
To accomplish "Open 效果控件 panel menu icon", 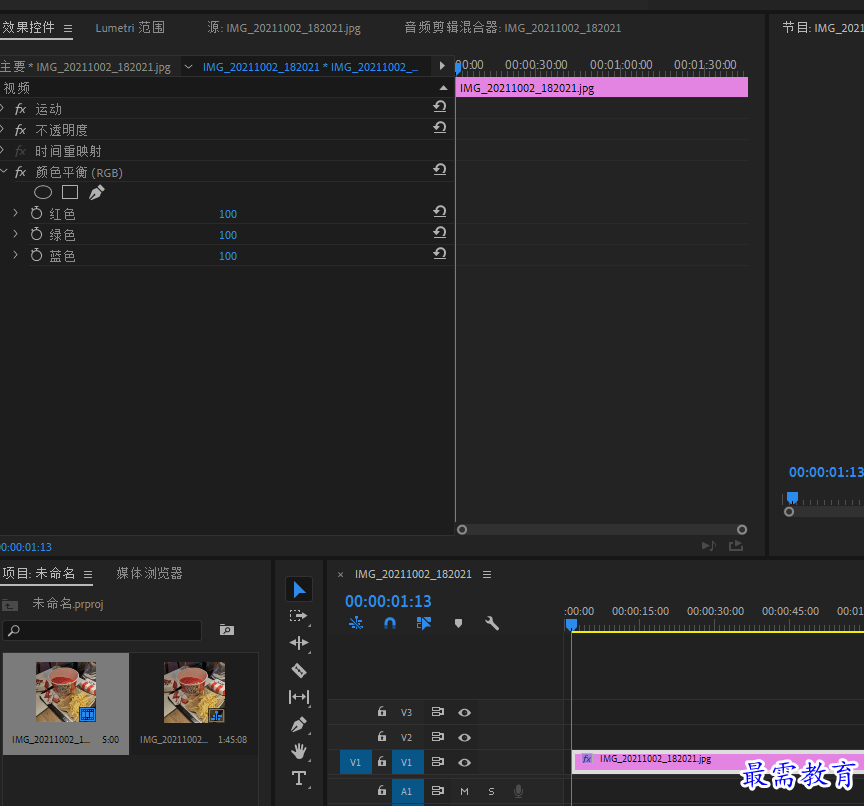I will click(68, 28).
